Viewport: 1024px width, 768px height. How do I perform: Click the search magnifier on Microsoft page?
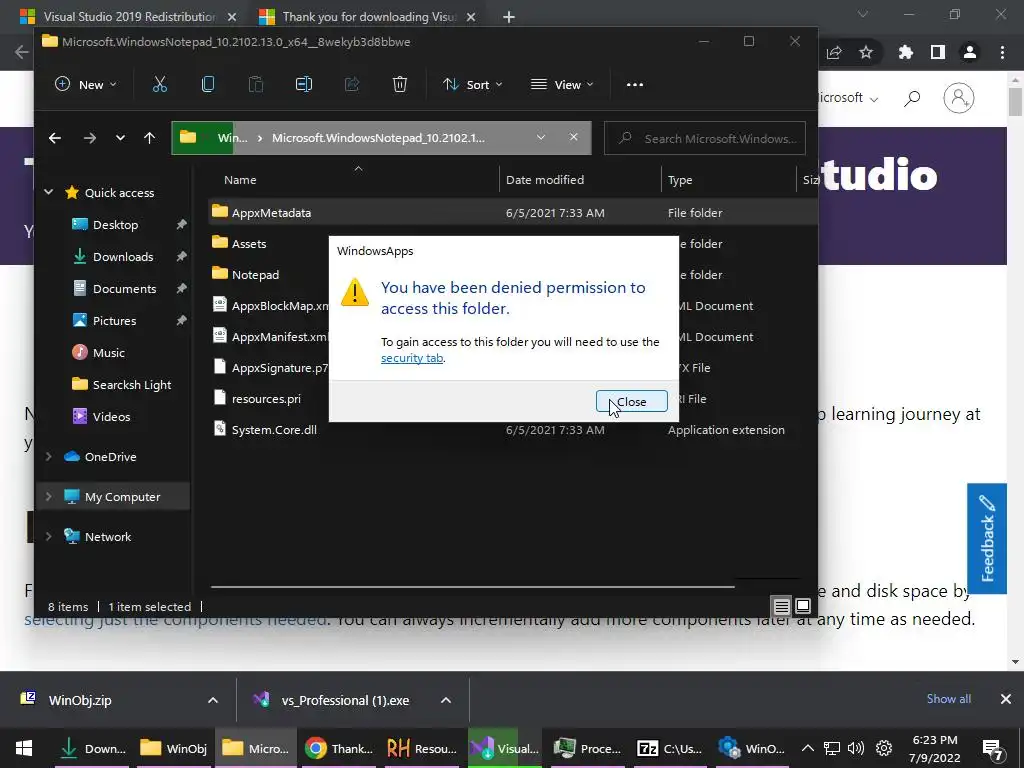[x=912, y=98]
